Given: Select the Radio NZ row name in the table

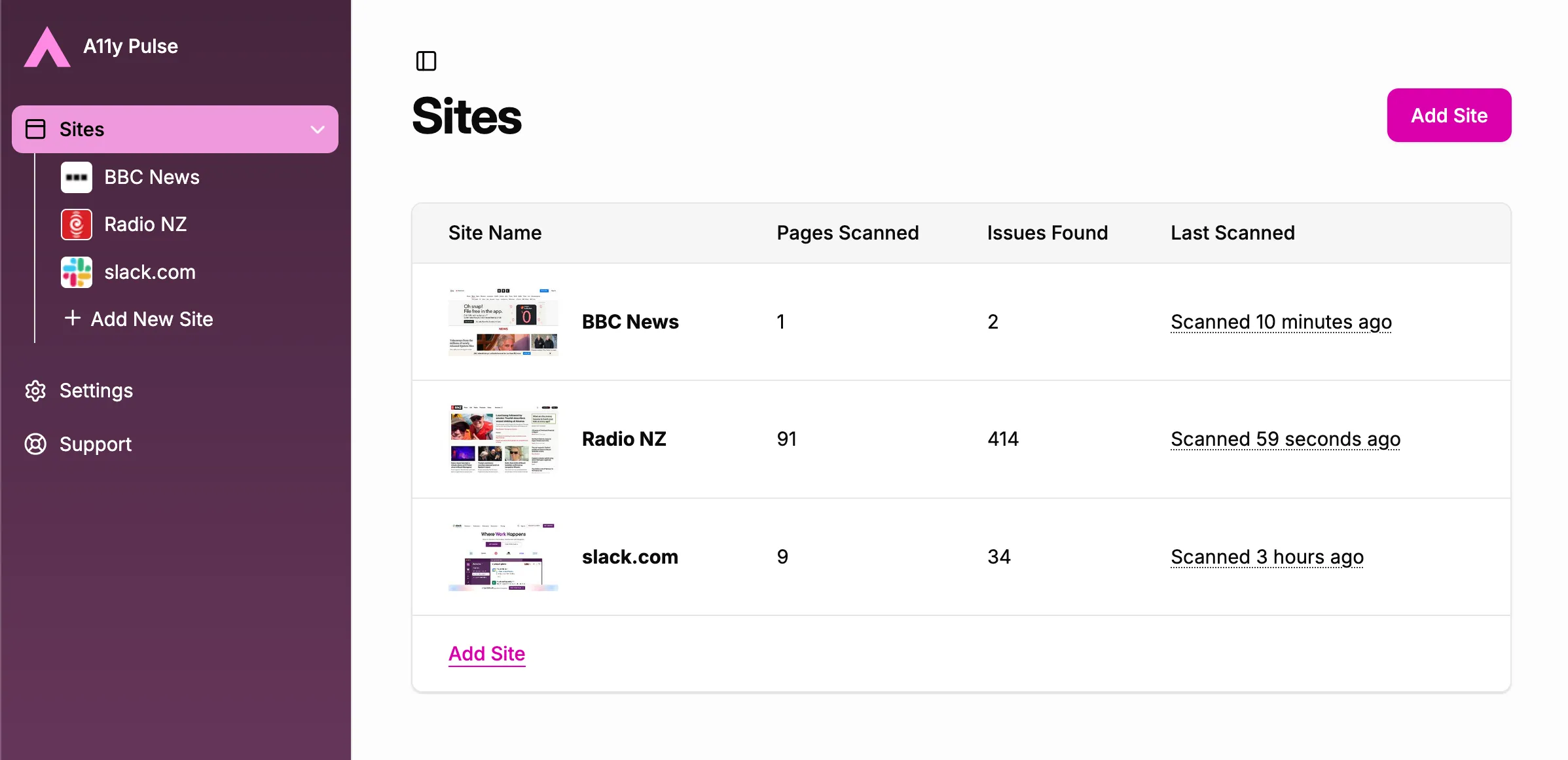Looking at the screenshot, I should tap(624, 439).
